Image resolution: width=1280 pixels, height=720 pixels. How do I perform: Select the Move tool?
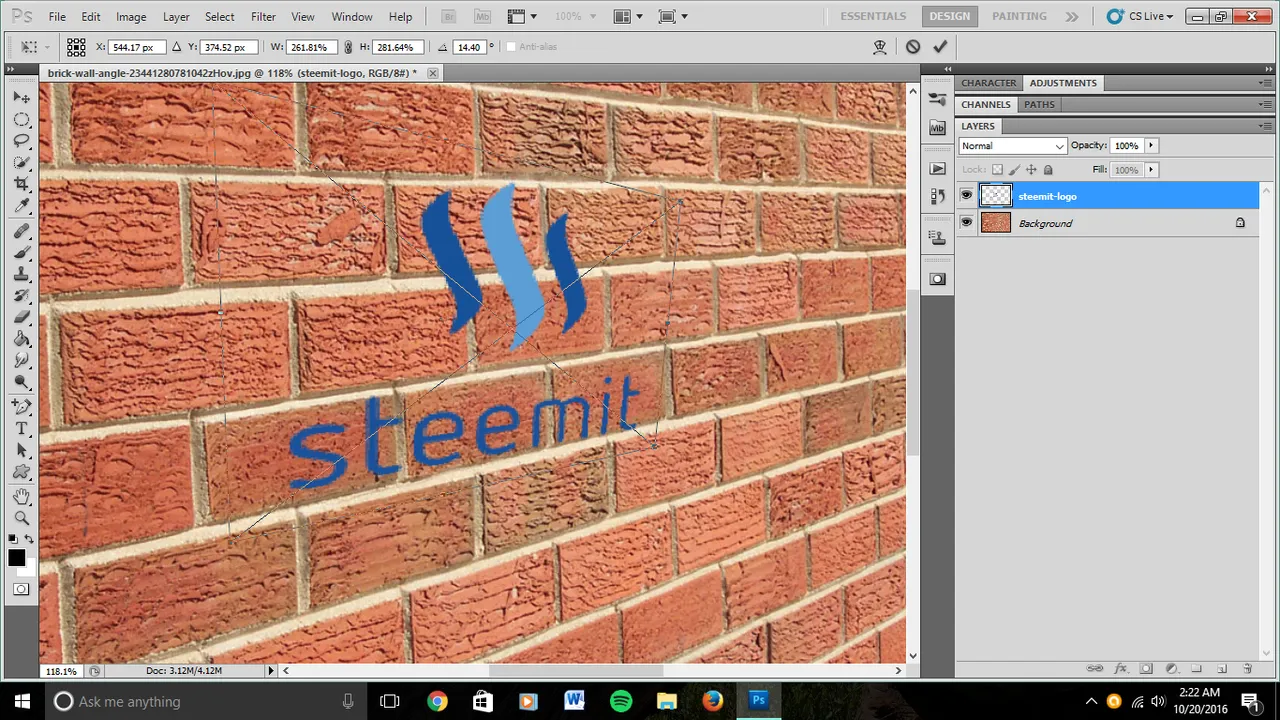(21, 98)
